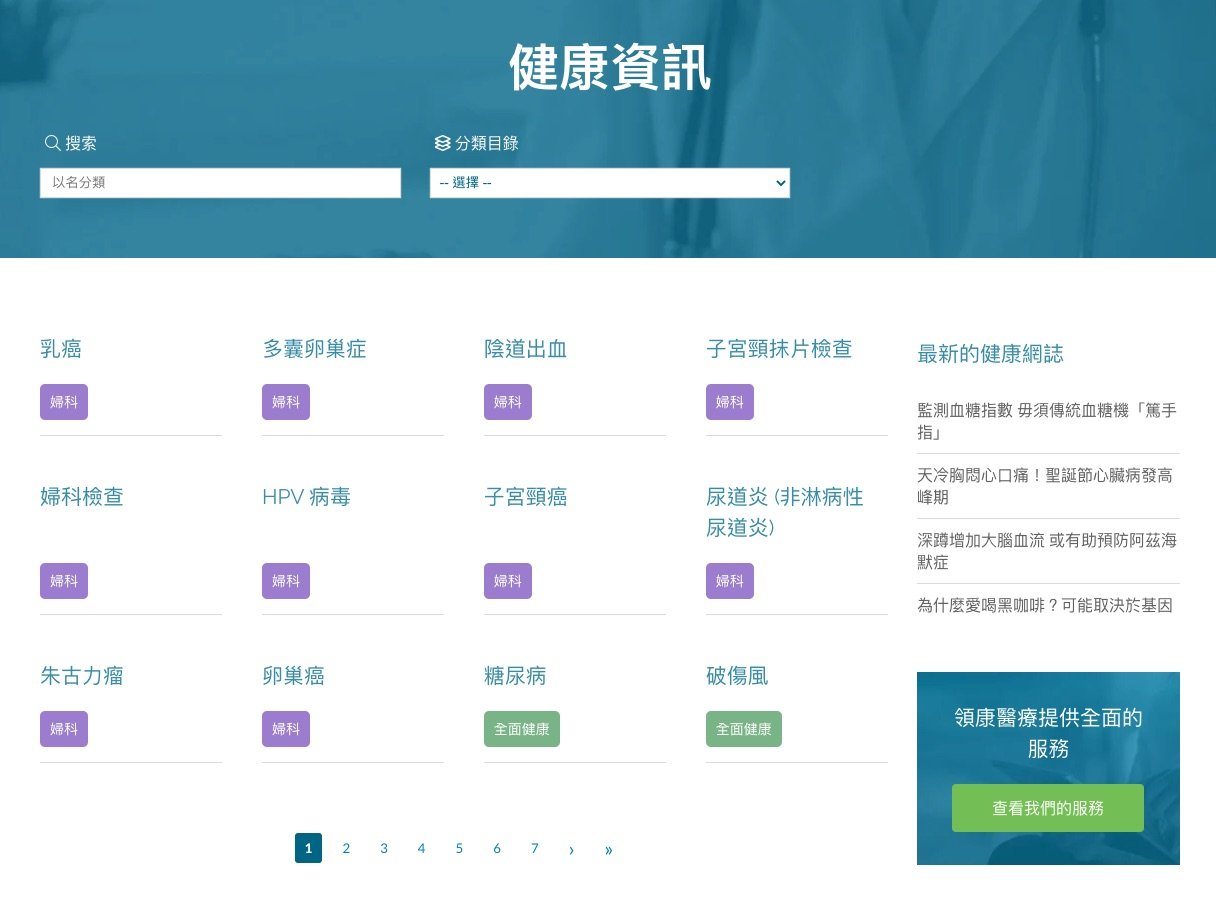
Task: Open the 多囊卵巢症 article
Action: (x=314, y=349)
